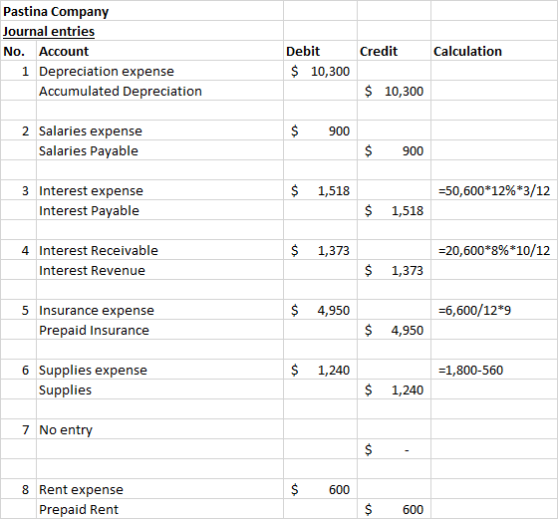Select the Salaries expense debit amount 900
560x519 pixels.
coord(320,131)
